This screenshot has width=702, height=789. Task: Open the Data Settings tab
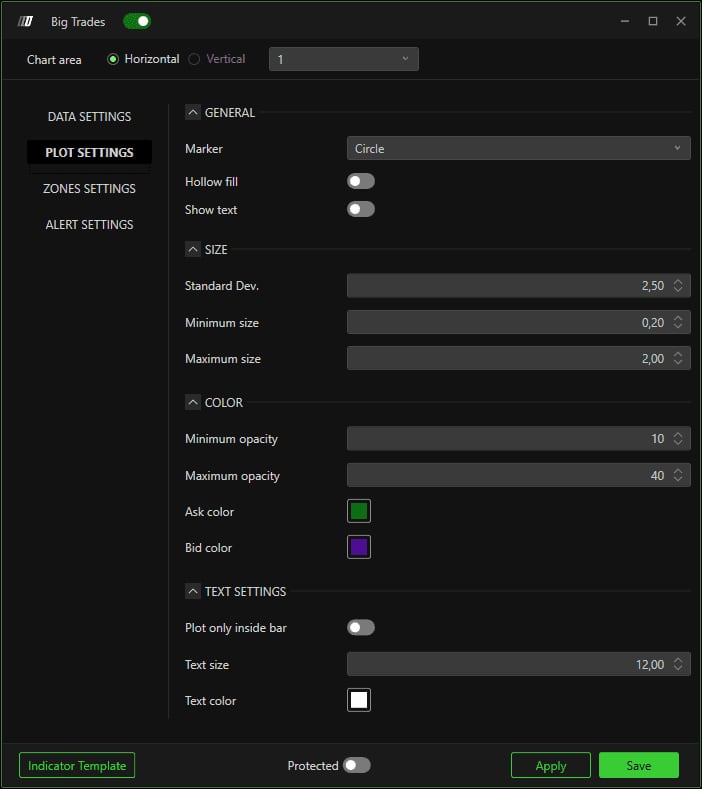click(90, 117)
